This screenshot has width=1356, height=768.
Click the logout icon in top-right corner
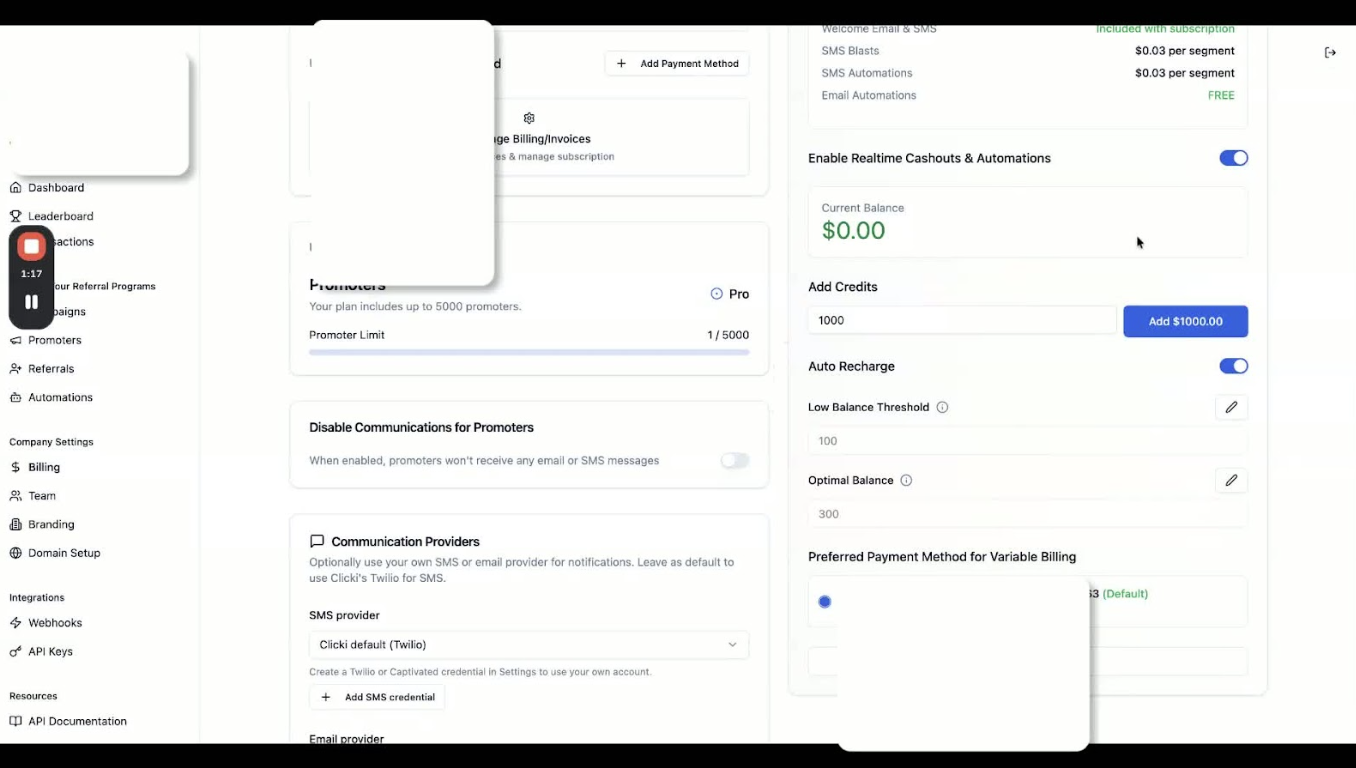1330,53
